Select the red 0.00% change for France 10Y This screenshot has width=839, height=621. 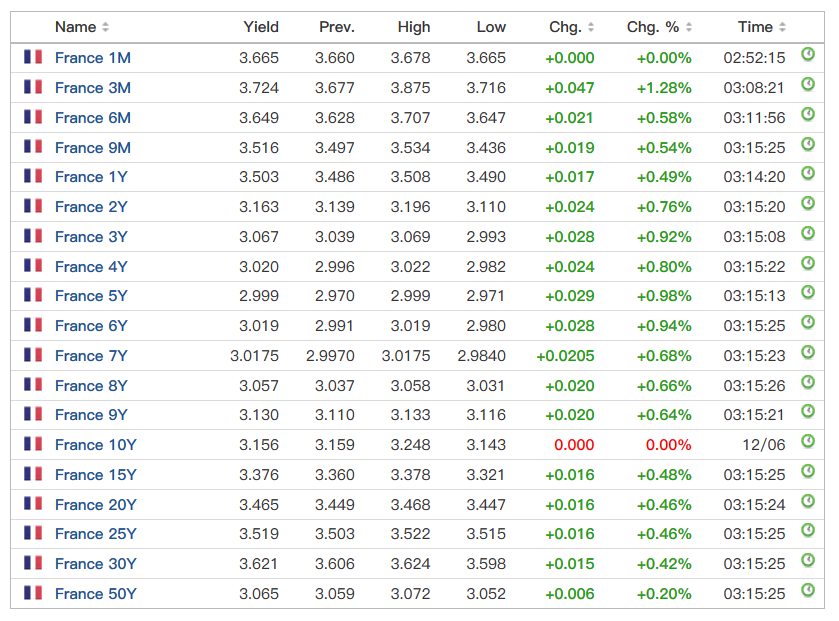pyautogui.click(x=668, y=445)
